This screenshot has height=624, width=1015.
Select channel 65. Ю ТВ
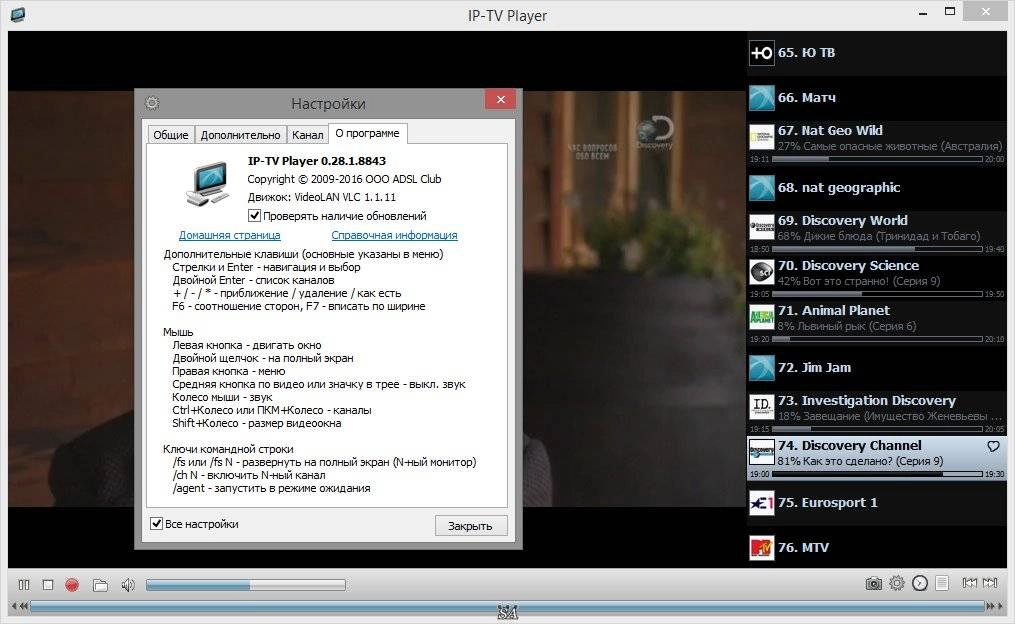876,53
